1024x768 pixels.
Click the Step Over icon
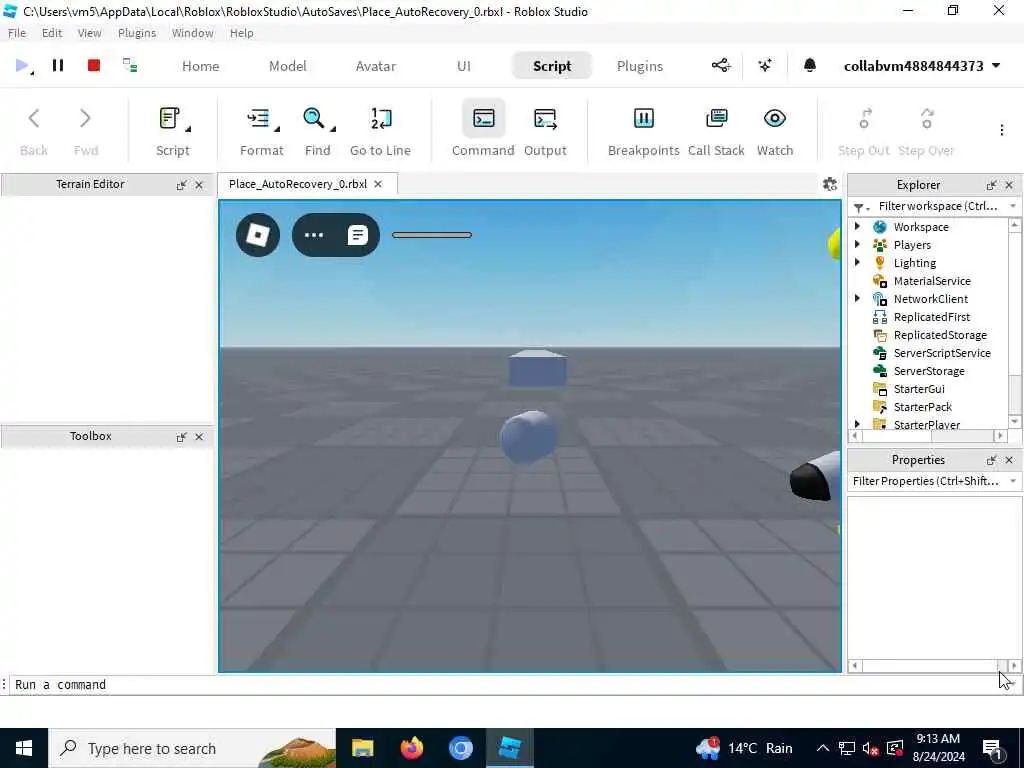(927, 119)
